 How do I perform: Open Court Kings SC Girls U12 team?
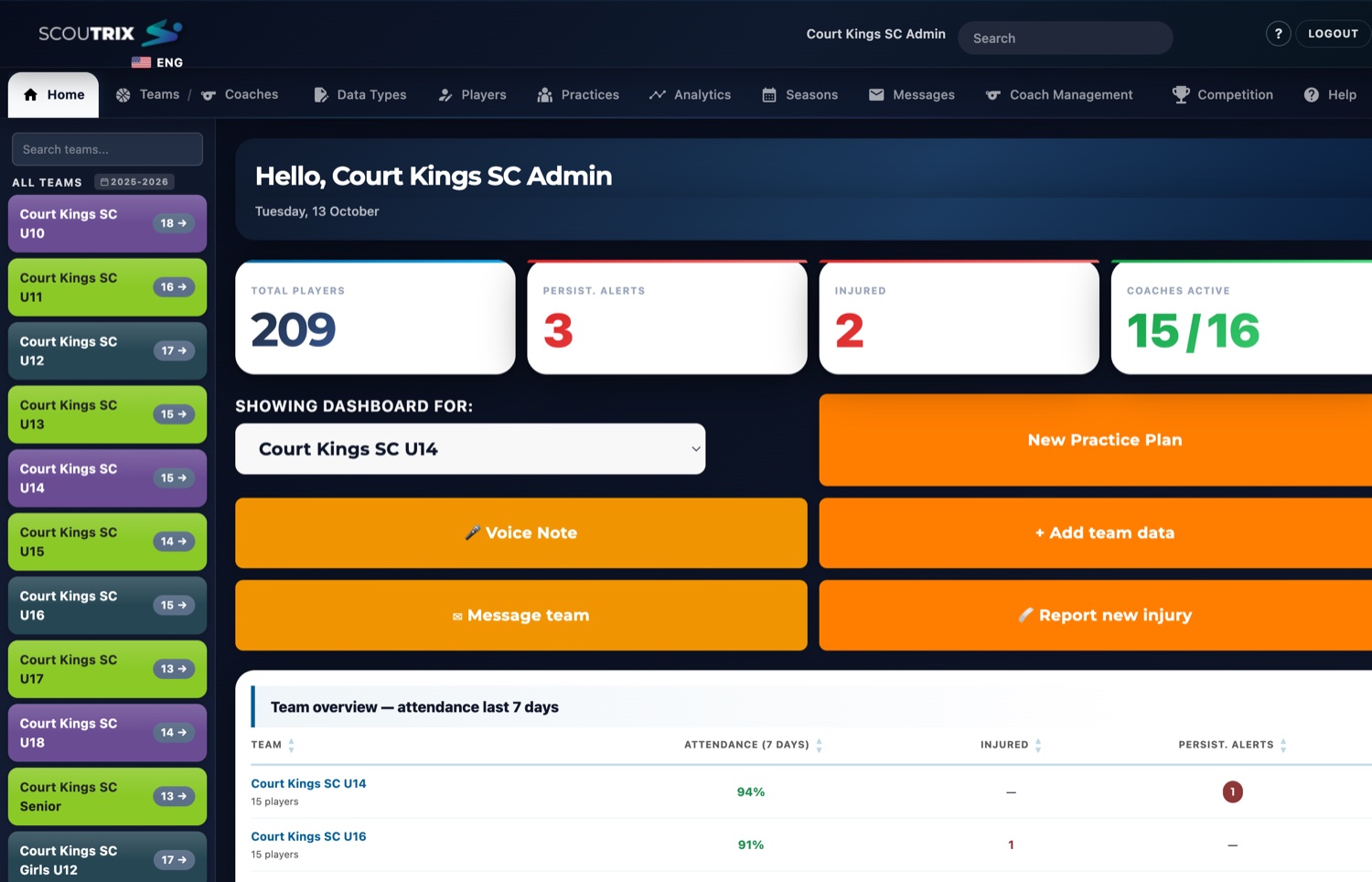pyautogui.click(x=107, y=857)
